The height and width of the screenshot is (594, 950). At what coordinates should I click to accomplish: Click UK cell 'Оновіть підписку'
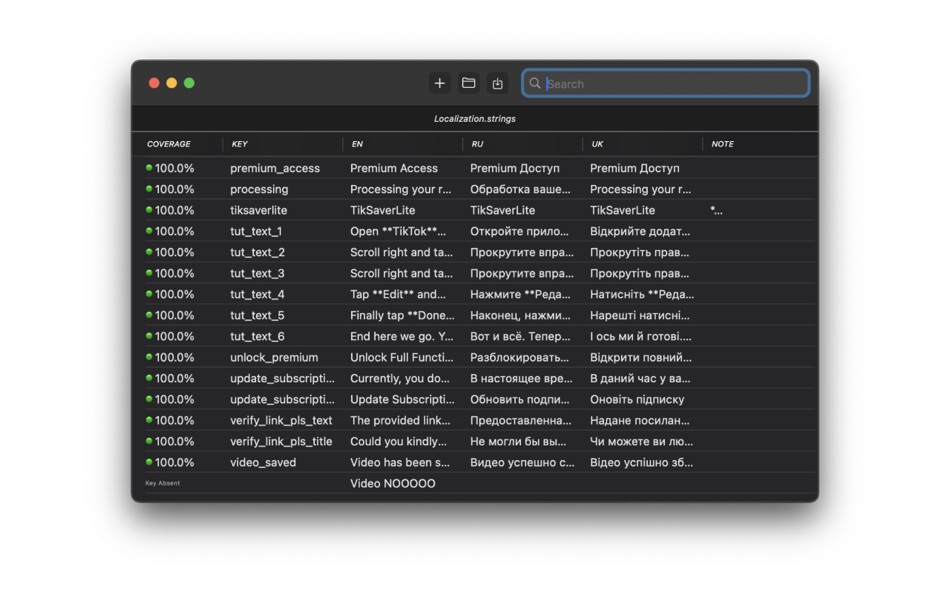[637, 399]
